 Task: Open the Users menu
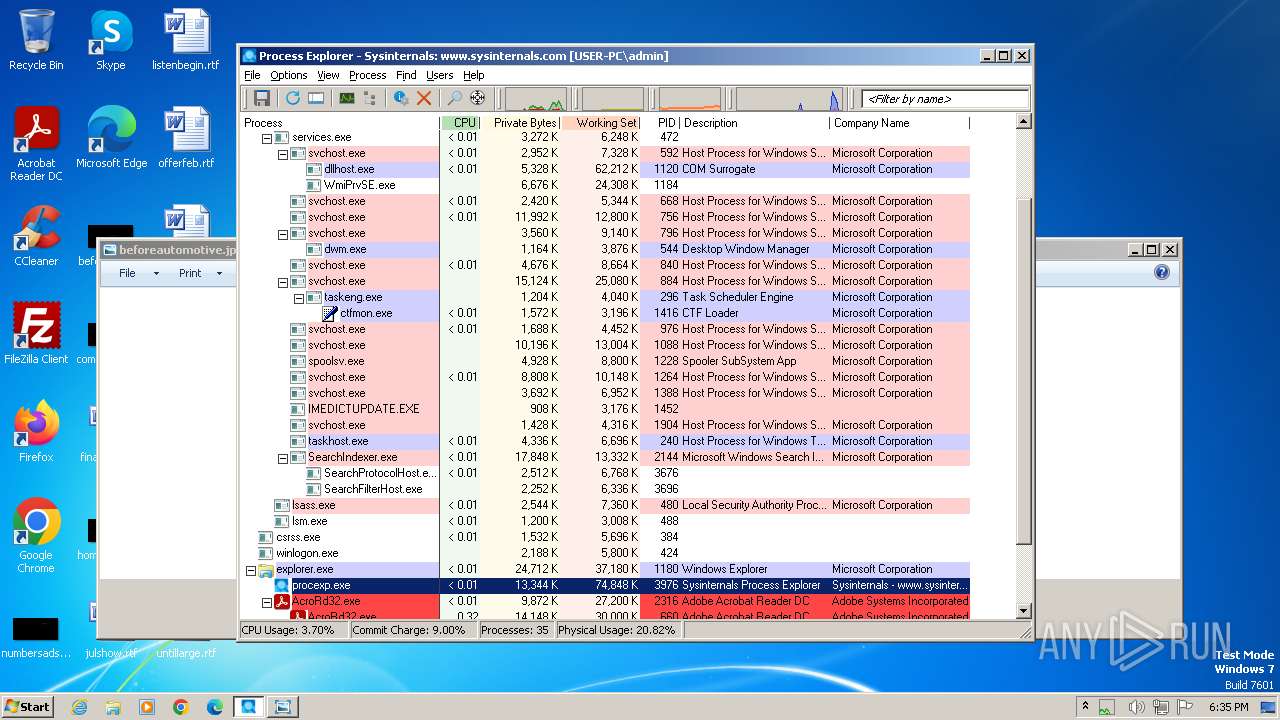pos(439,75)
